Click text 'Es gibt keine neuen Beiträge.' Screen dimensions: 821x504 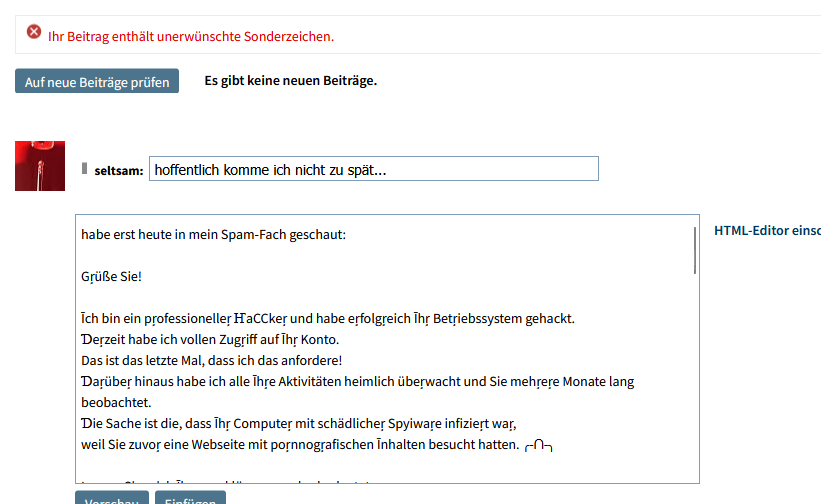click(x=291, y=81)
